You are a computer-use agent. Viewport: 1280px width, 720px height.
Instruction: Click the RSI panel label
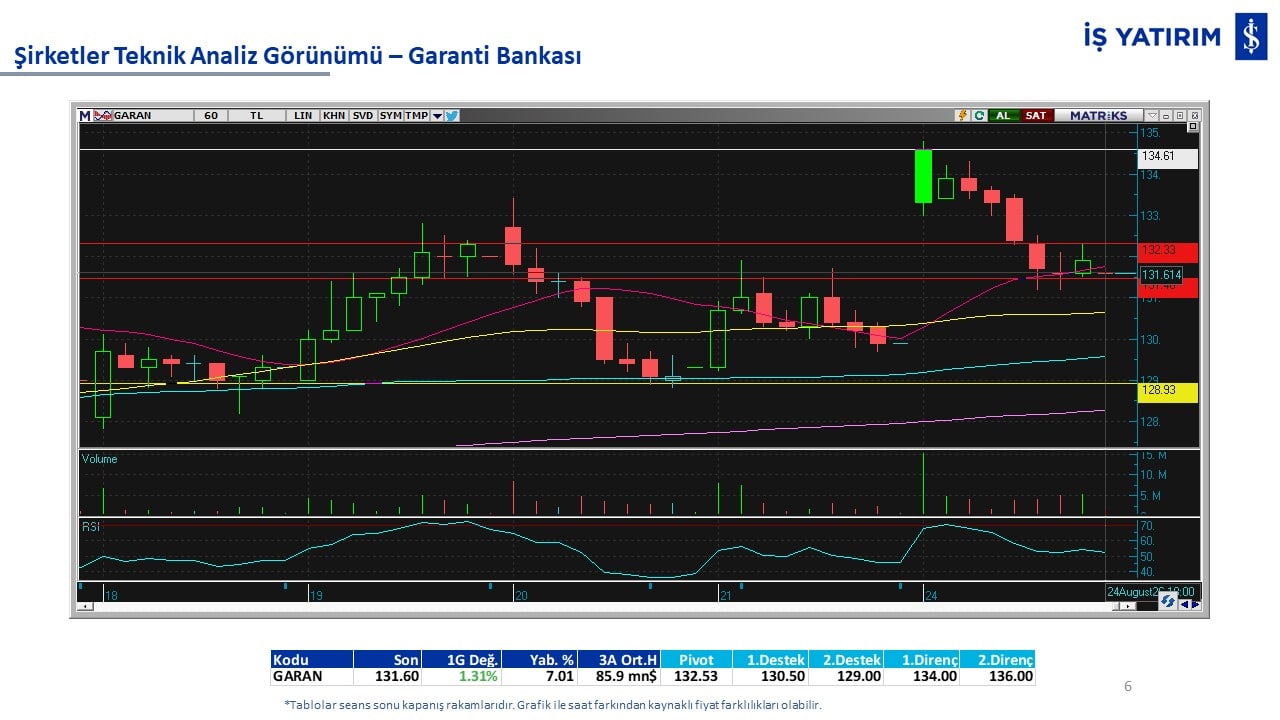pyautogui.click(x=90, y=526)
